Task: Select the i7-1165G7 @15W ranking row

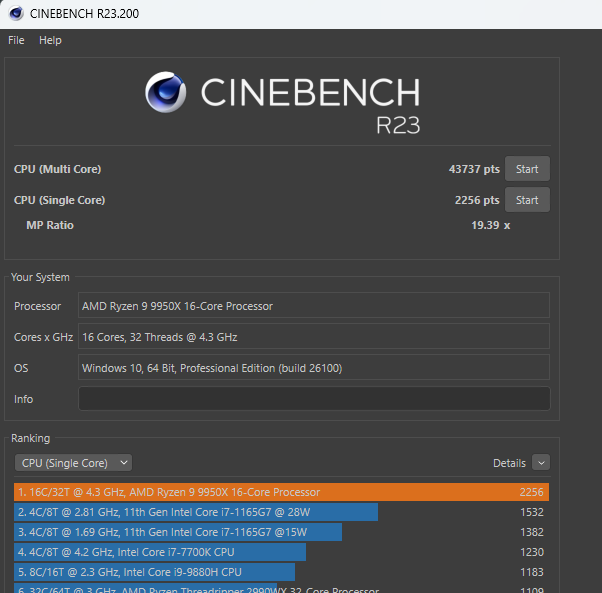Action: (281, 532)
